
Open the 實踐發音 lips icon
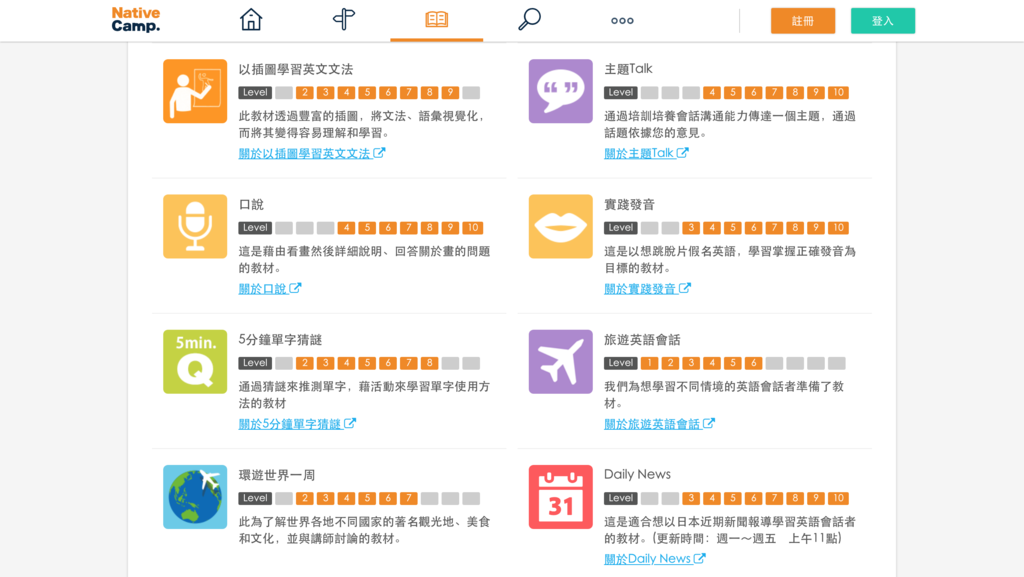[560, 226]
